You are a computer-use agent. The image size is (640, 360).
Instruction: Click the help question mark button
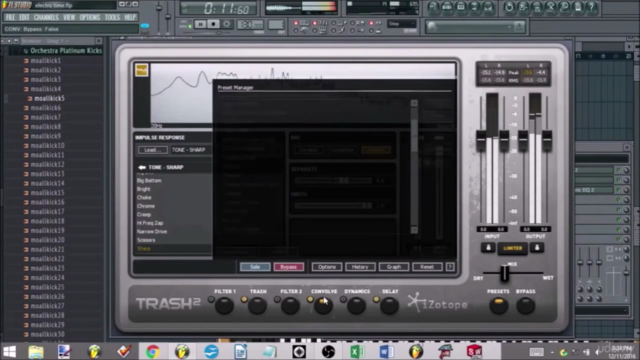pyautogui.click(x=450, y=267)
